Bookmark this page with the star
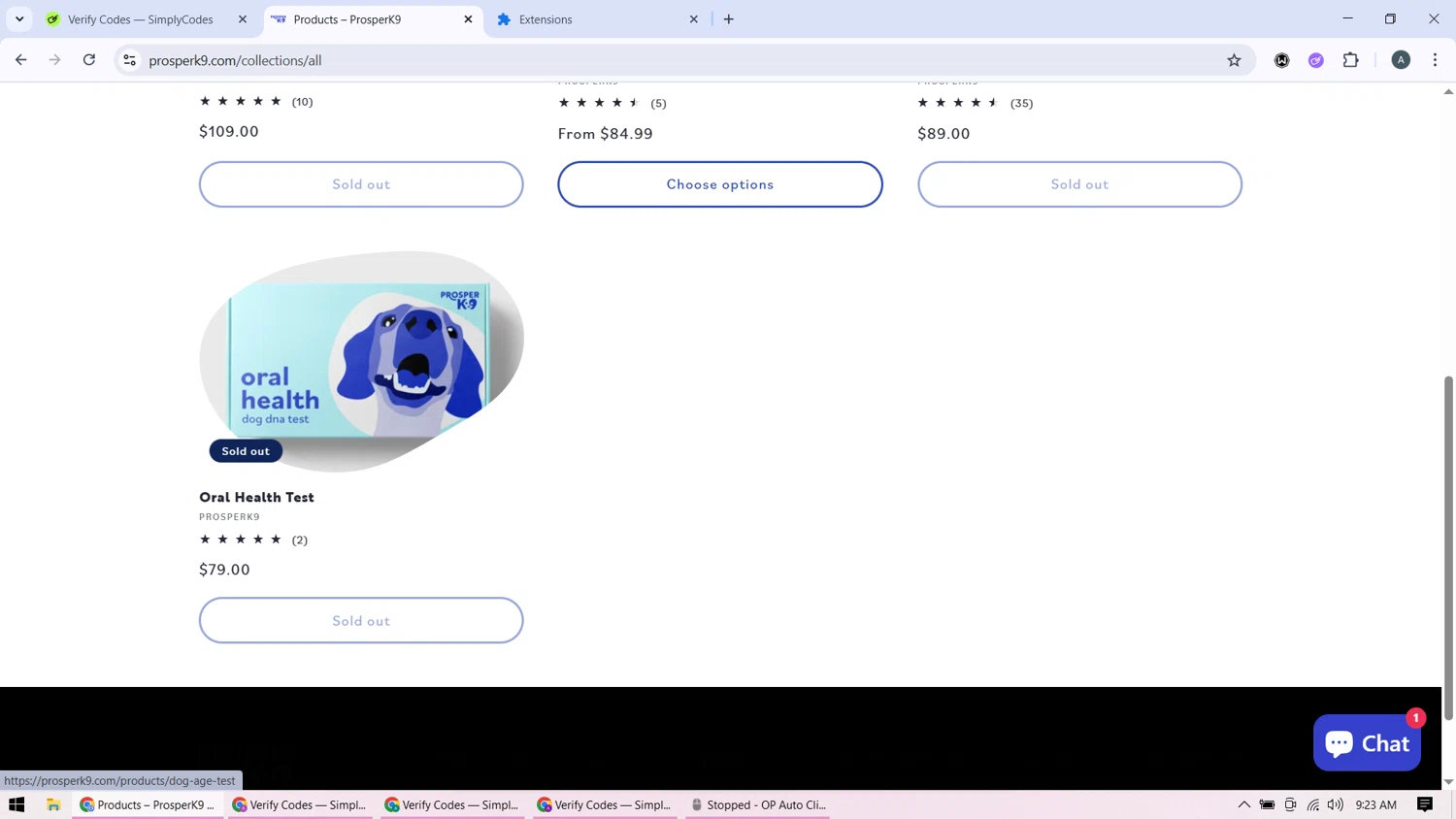The width and height of the screenshot is (1456, 819). point(1234,60)
